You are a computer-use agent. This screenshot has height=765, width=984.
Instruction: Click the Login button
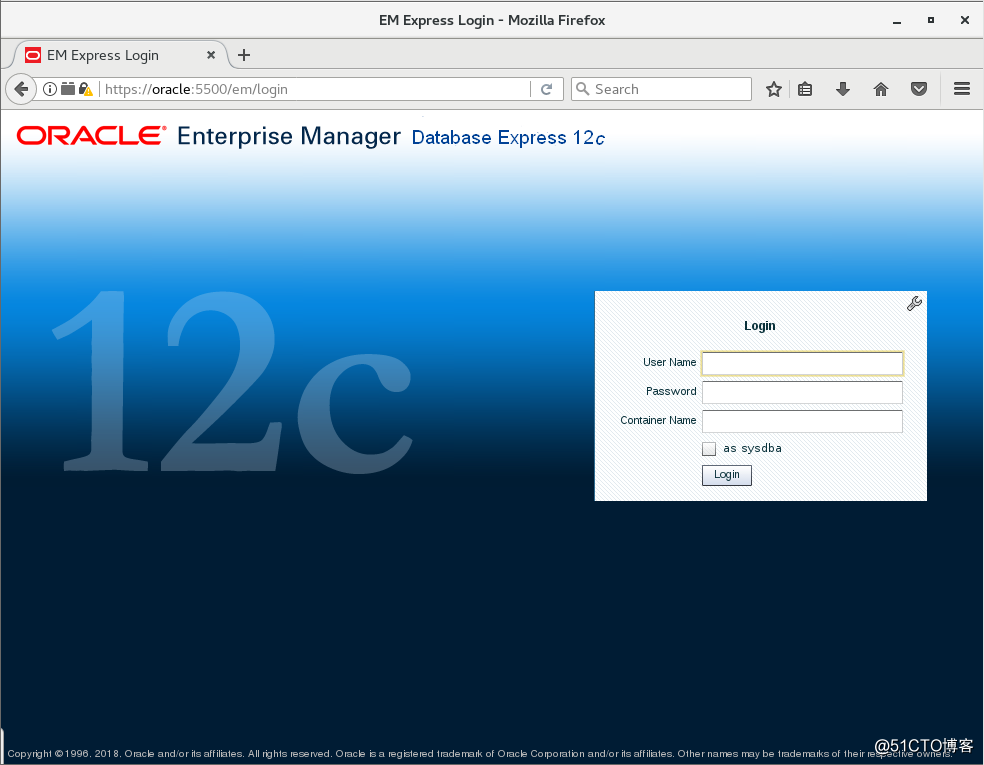click(727, 475)
